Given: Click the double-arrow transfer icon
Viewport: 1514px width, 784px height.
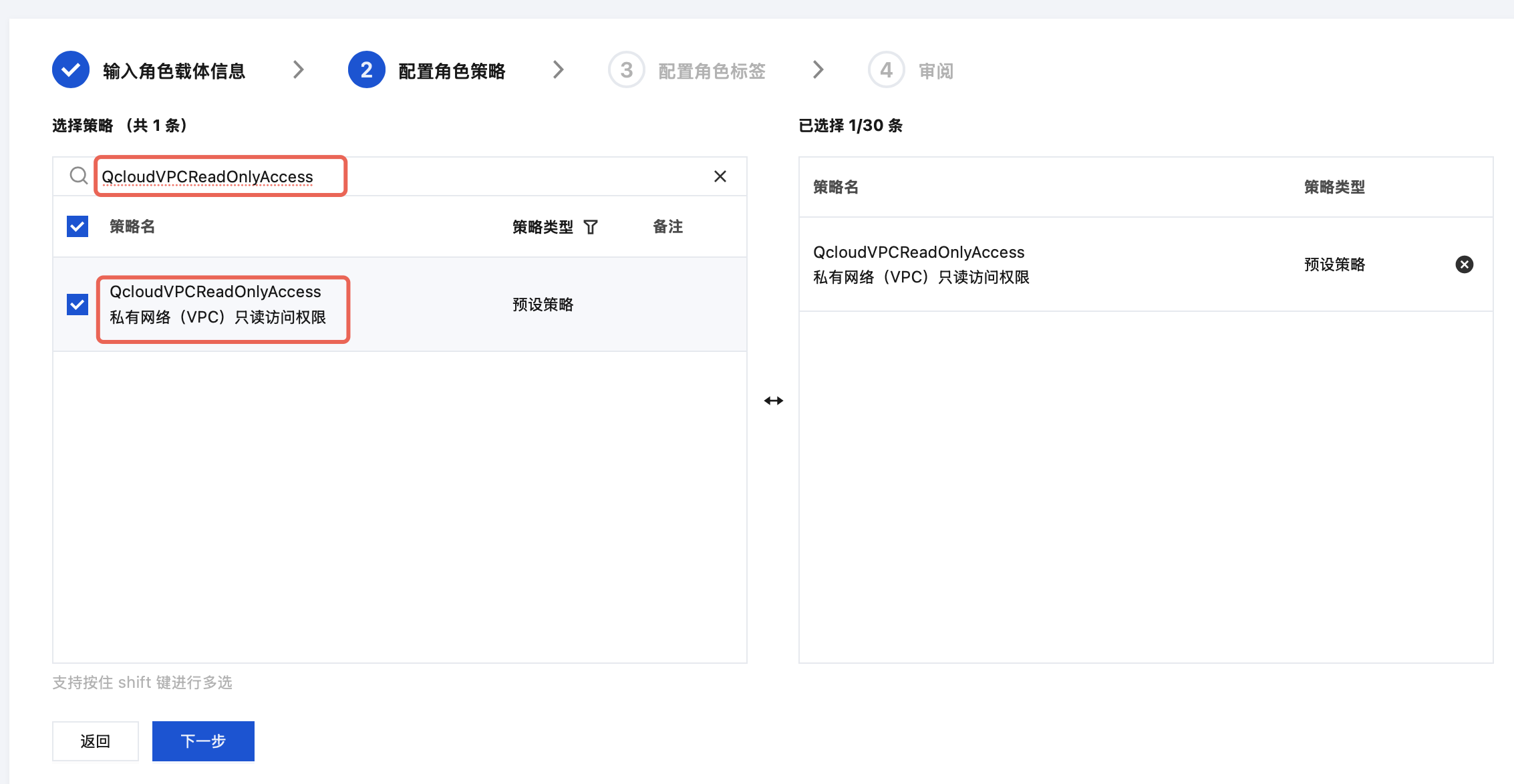Looking at the screenshot, I should click(773, 401).
